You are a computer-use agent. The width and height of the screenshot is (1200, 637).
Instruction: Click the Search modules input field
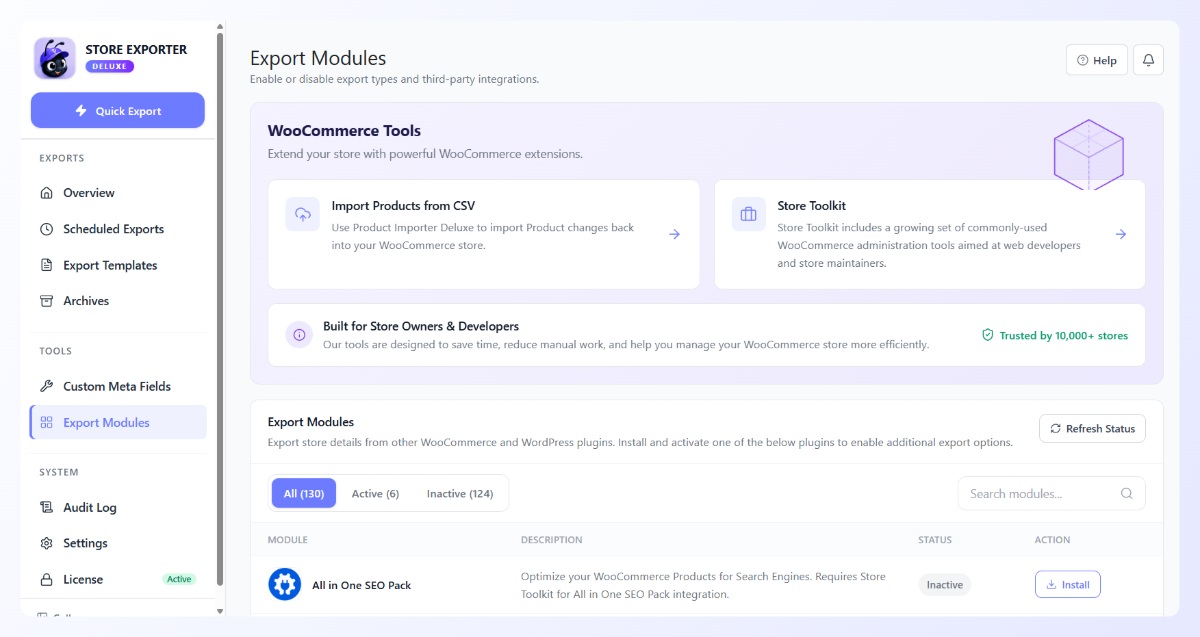[x=1051, y=493]
